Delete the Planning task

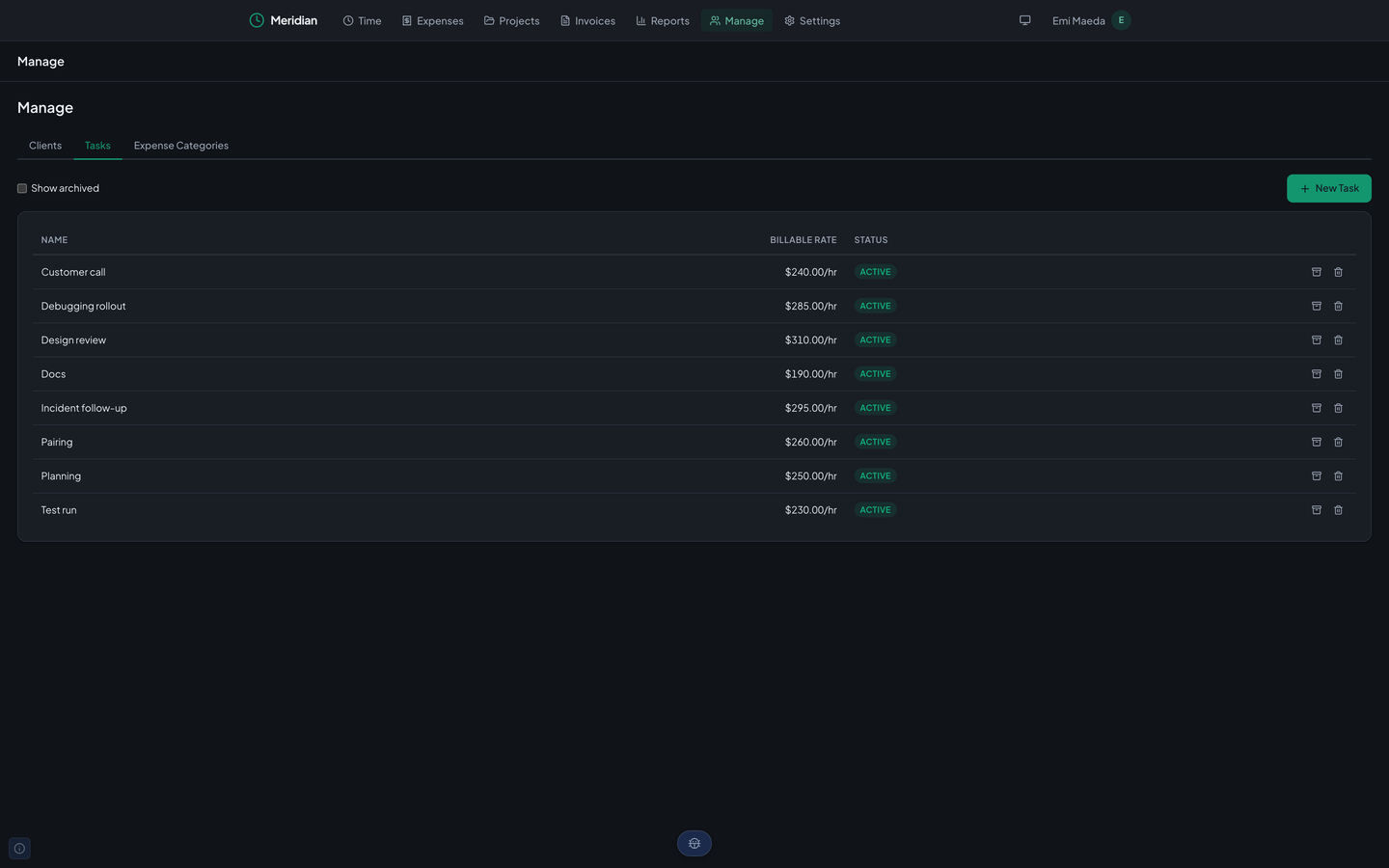coord(1338,475)
